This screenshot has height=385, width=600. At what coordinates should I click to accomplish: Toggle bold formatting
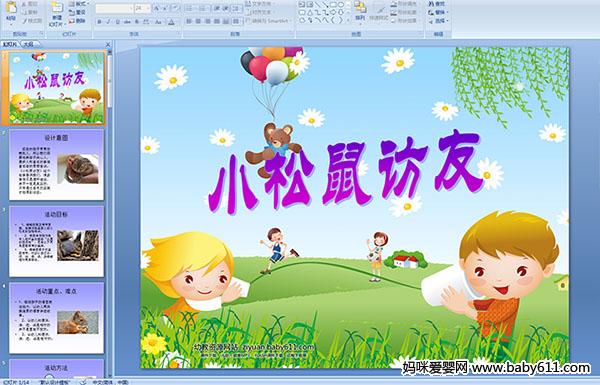(x=99, y=22)
